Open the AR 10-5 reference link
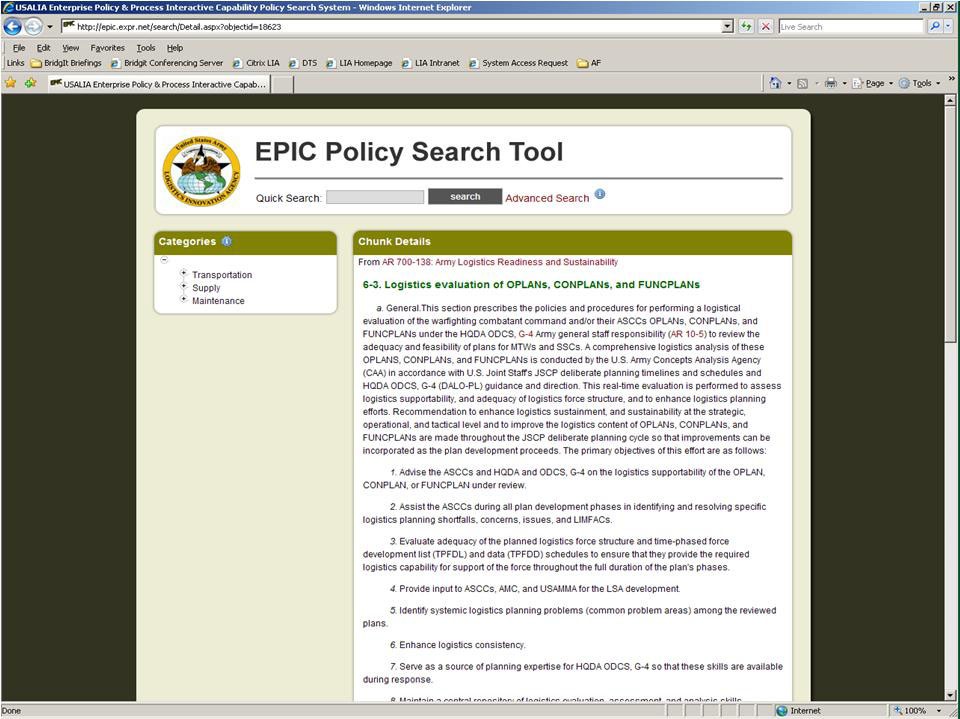 coord(687,334)
